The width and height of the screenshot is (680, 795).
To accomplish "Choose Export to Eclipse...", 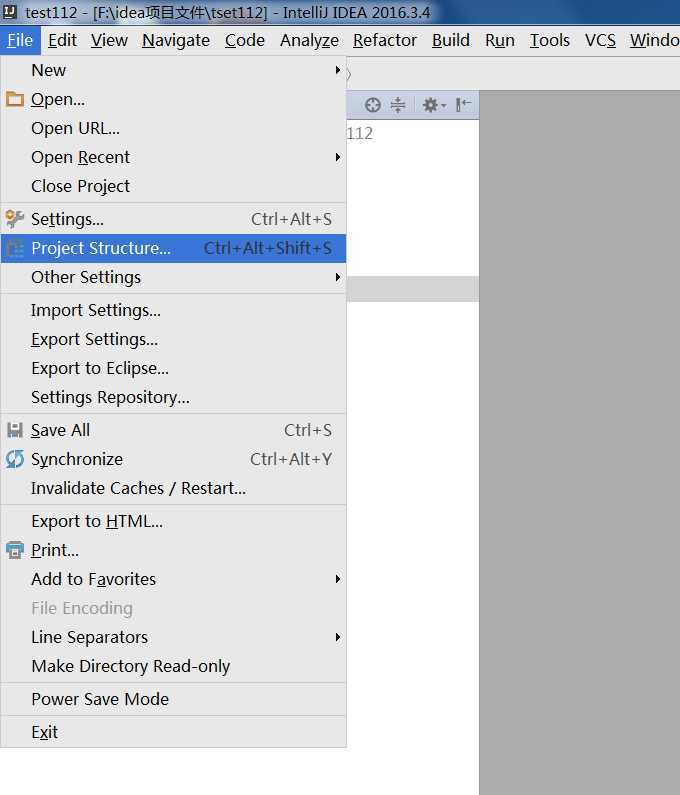I will [173, 368].
